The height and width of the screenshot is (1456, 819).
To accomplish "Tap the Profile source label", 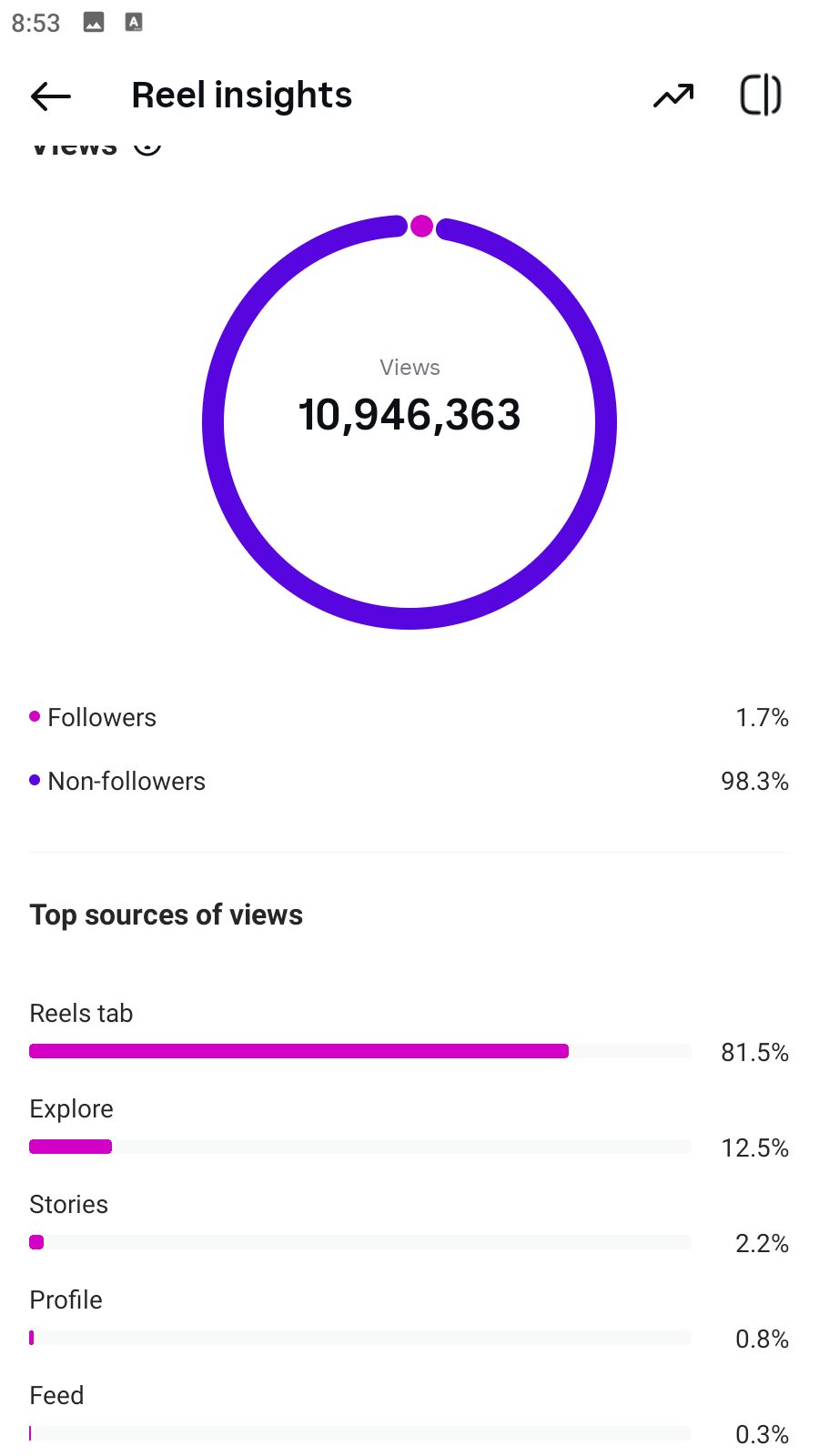I will pyautogui.click(x=66, y=1299).
